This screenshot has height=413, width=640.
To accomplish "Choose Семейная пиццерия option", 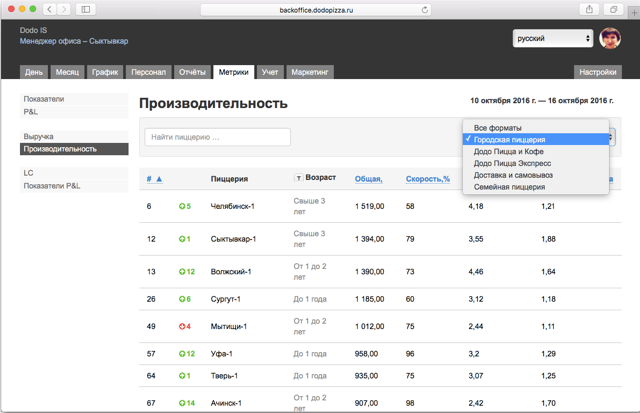I will 536,187.
